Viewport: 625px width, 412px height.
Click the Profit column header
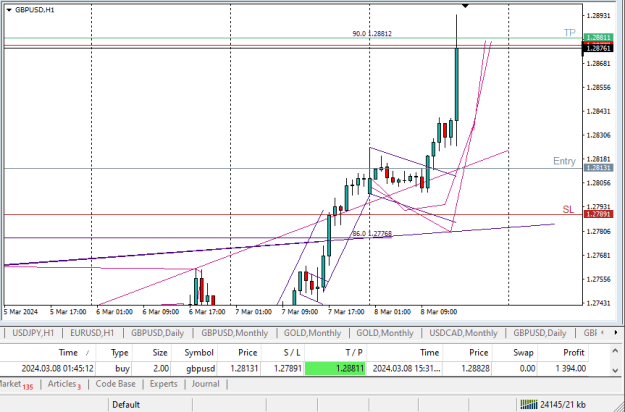[x=574, y=353]
